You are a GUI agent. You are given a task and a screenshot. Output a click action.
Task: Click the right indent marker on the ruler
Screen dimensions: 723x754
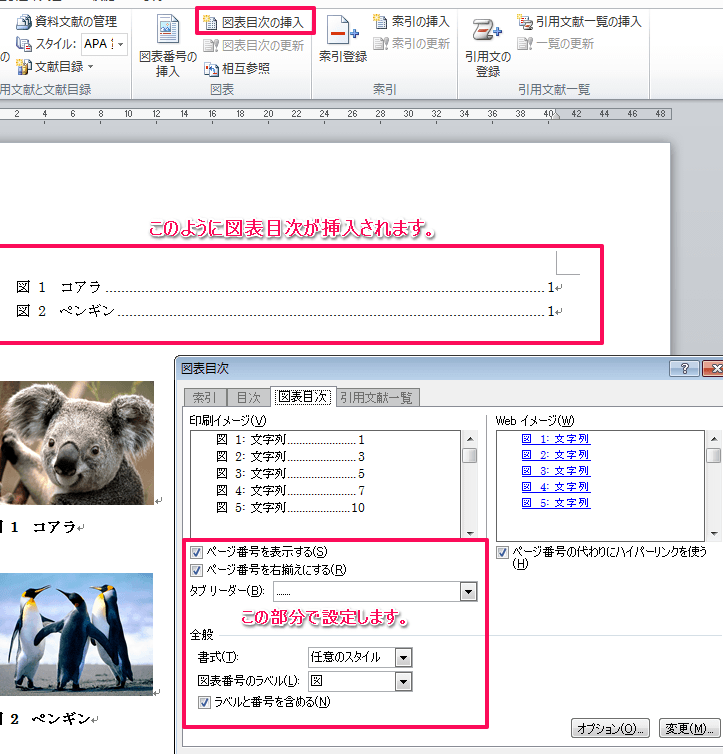pyautogui.click(x=555, y=114)
